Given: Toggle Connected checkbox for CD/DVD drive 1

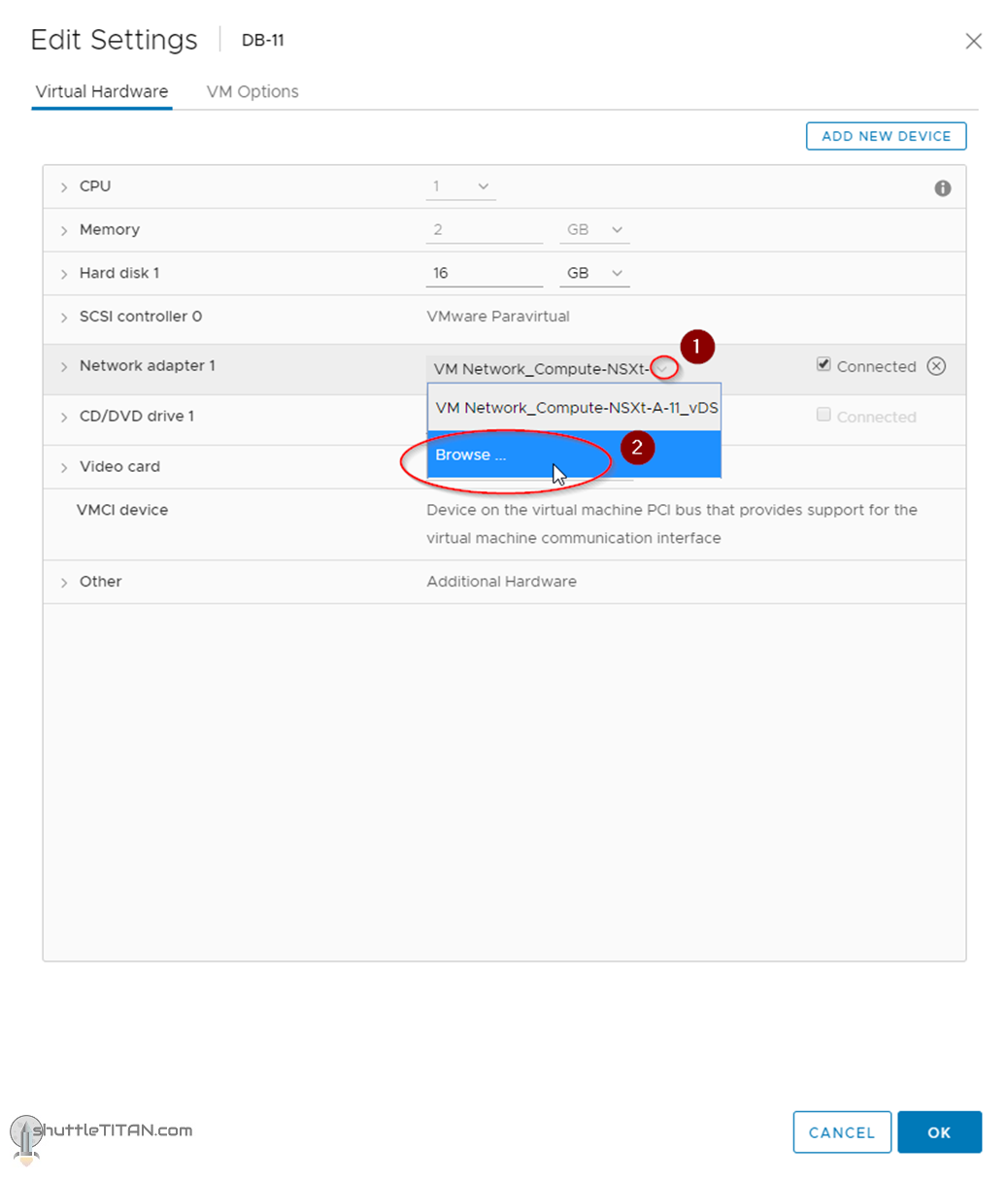Looking at the screenshot, I should [x=823, y=416].
